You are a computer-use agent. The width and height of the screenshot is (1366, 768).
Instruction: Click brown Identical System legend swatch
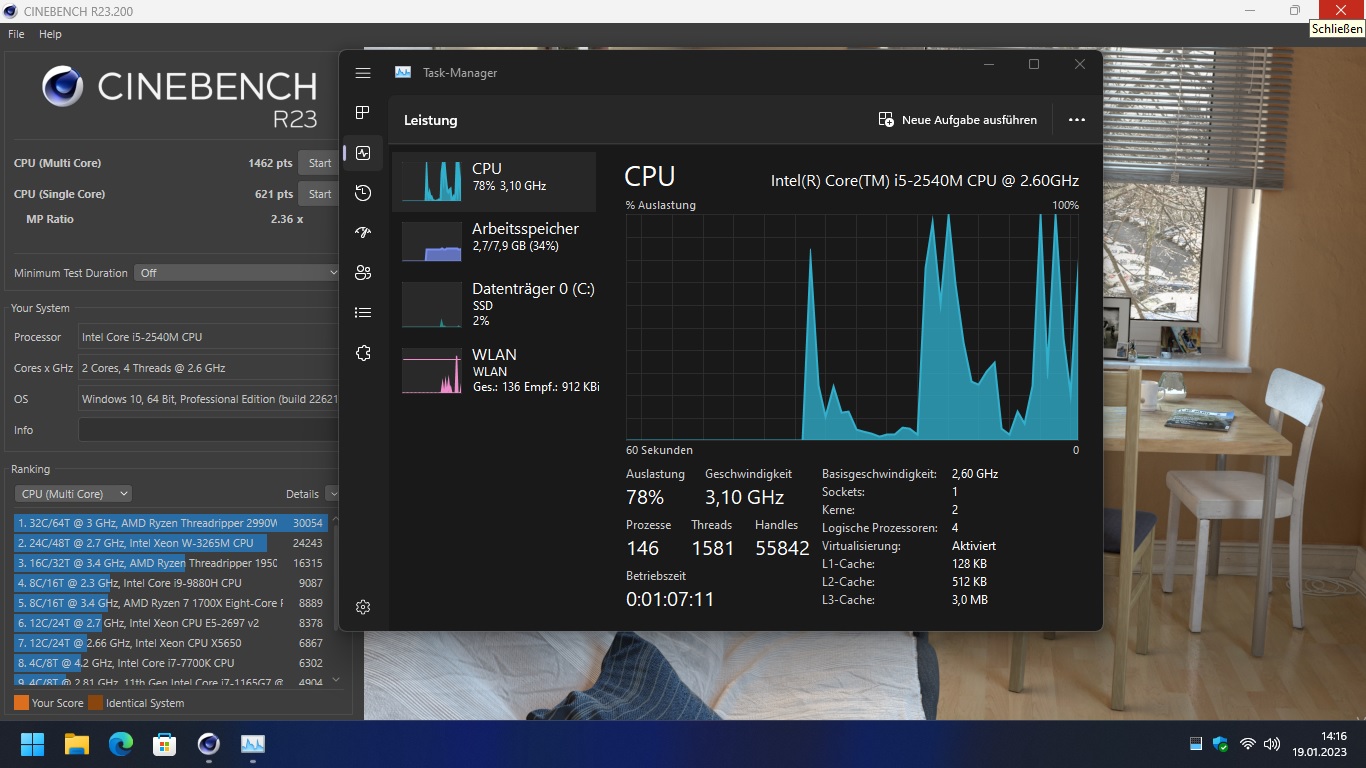(95, 703)
